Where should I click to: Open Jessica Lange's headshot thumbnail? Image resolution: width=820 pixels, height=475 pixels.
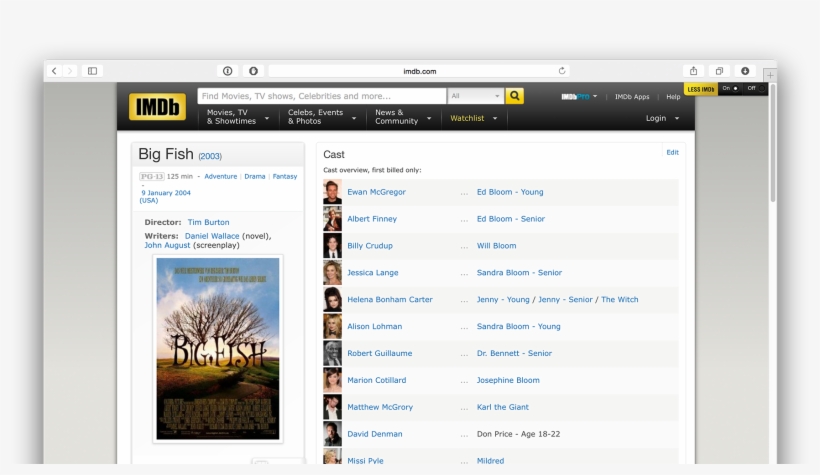coord(332,273)
